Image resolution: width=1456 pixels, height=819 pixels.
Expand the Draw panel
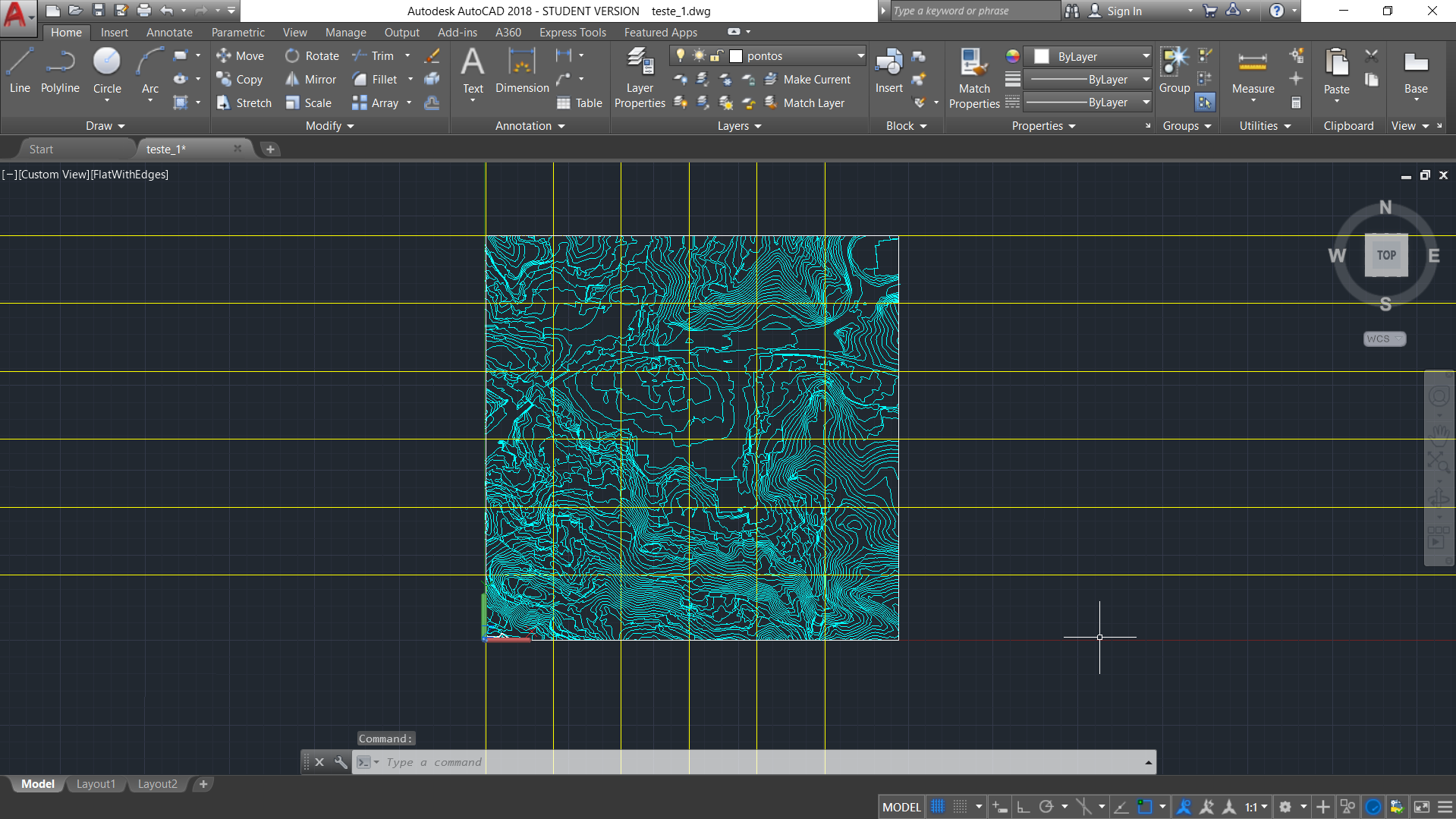pos(105,126)
